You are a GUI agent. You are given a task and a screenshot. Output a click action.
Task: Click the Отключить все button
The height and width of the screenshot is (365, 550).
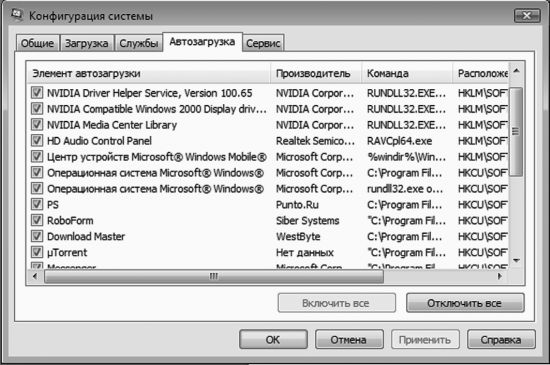click(x=465, y=303)
